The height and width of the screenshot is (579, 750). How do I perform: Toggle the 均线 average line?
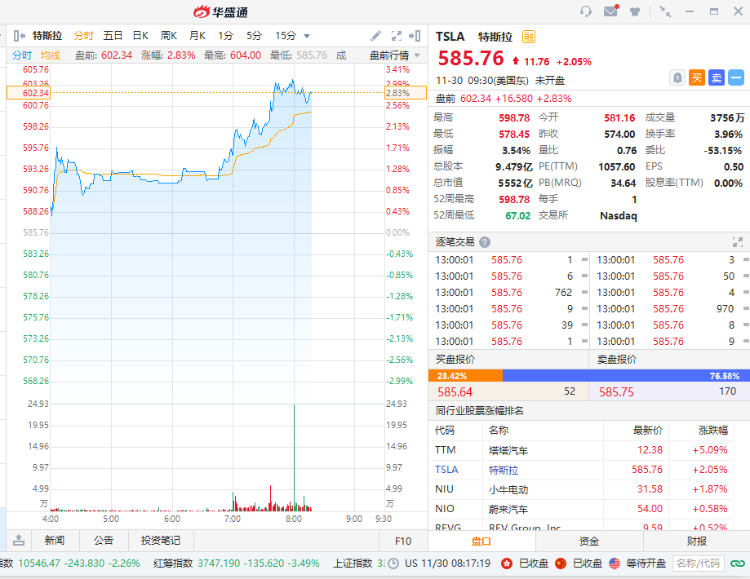tap(50, 56)
